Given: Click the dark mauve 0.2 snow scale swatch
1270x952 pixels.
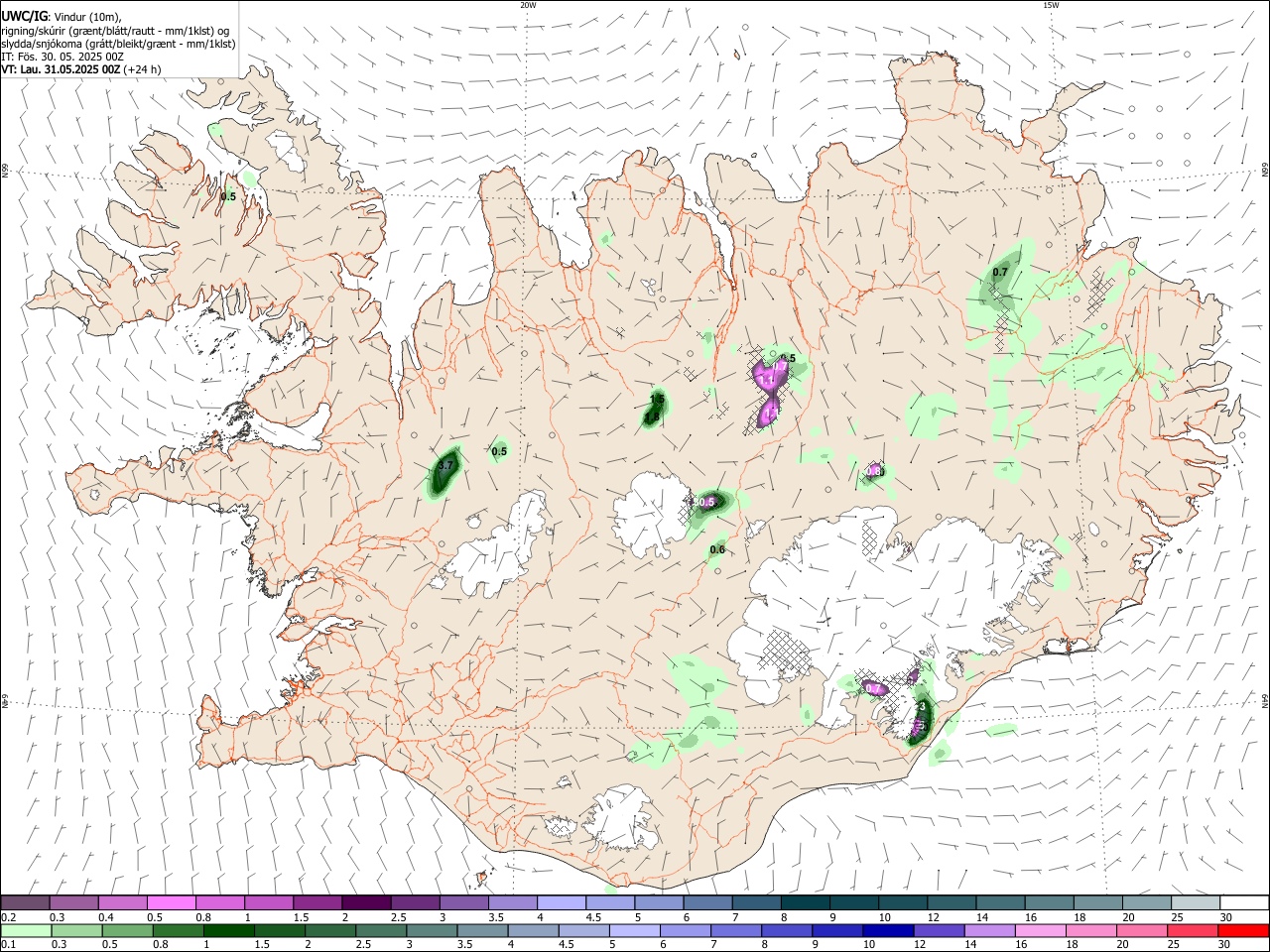Looking at the screenshot, I should (25, 902).
